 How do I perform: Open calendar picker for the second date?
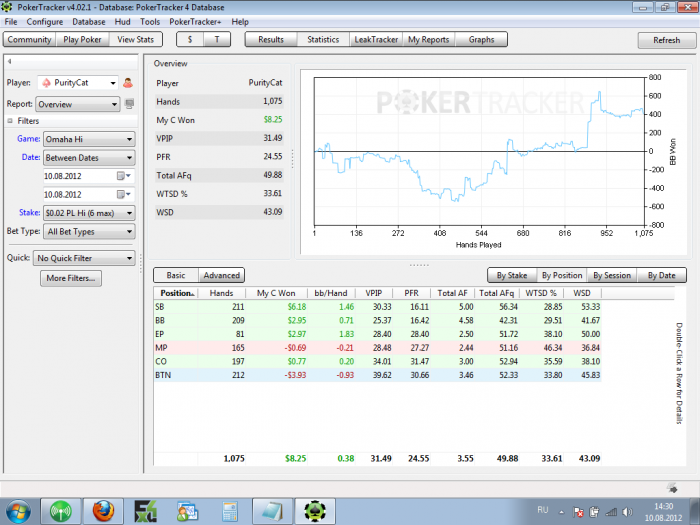124,194
